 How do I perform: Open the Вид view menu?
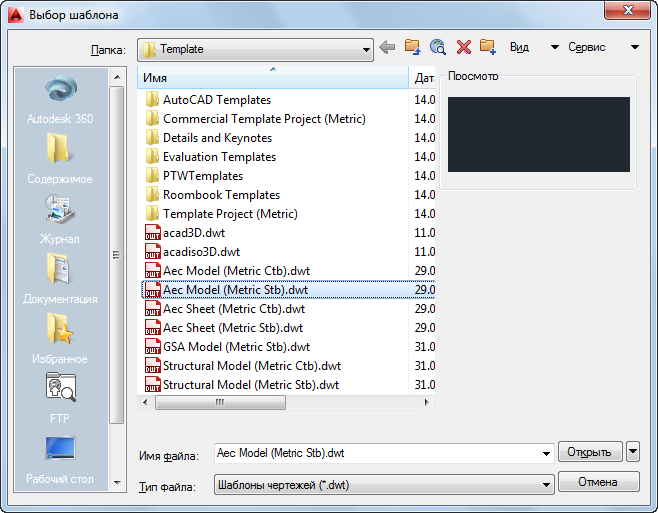[x=534, y=47]
